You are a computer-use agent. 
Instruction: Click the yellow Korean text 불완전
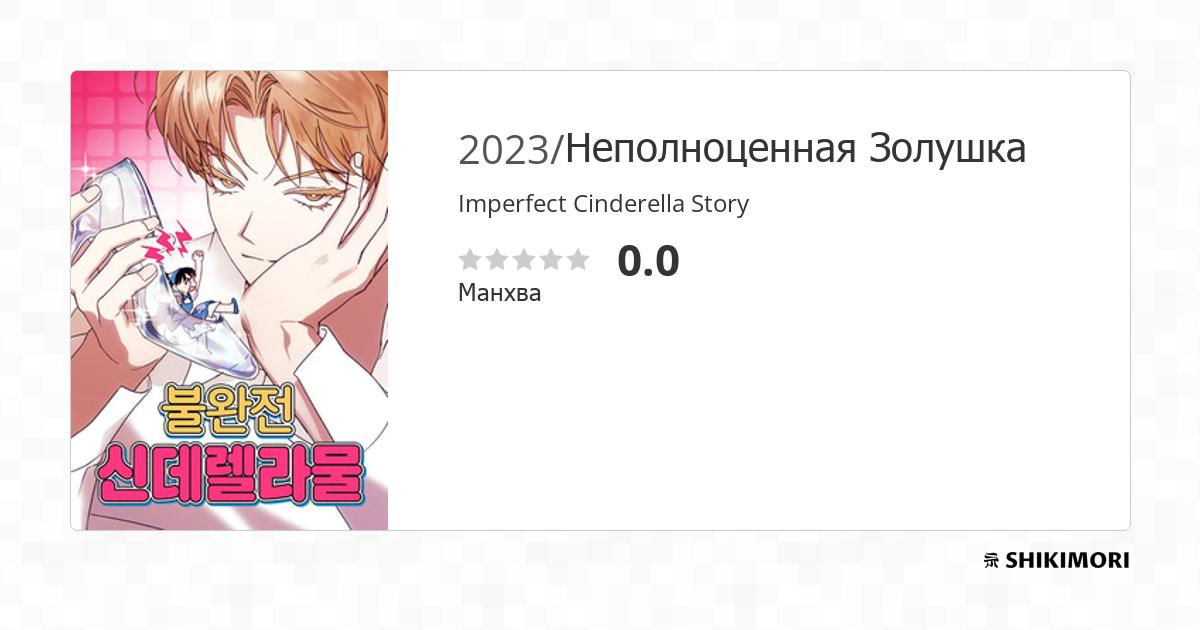(x=224, y=409)
